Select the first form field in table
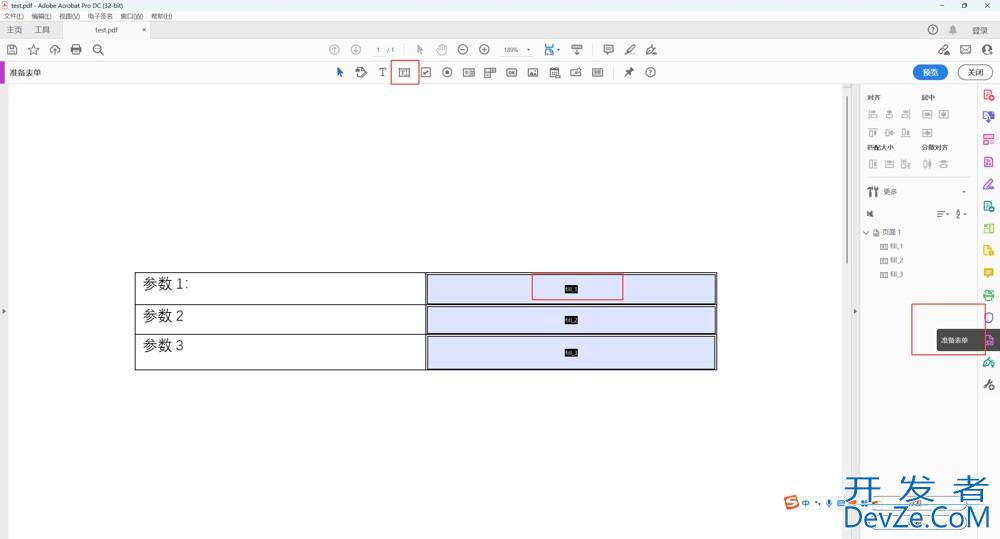This screenshot has width=1000, height=539. 571,288
